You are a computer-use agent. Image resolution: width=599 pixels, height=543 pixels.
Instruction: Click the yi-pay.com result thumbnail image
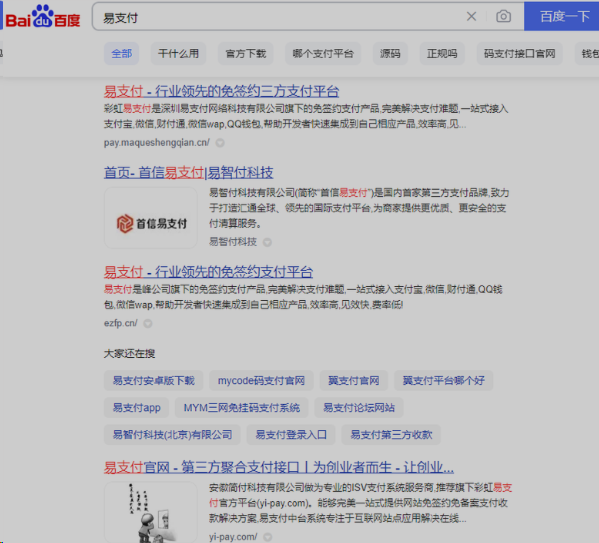151,512
